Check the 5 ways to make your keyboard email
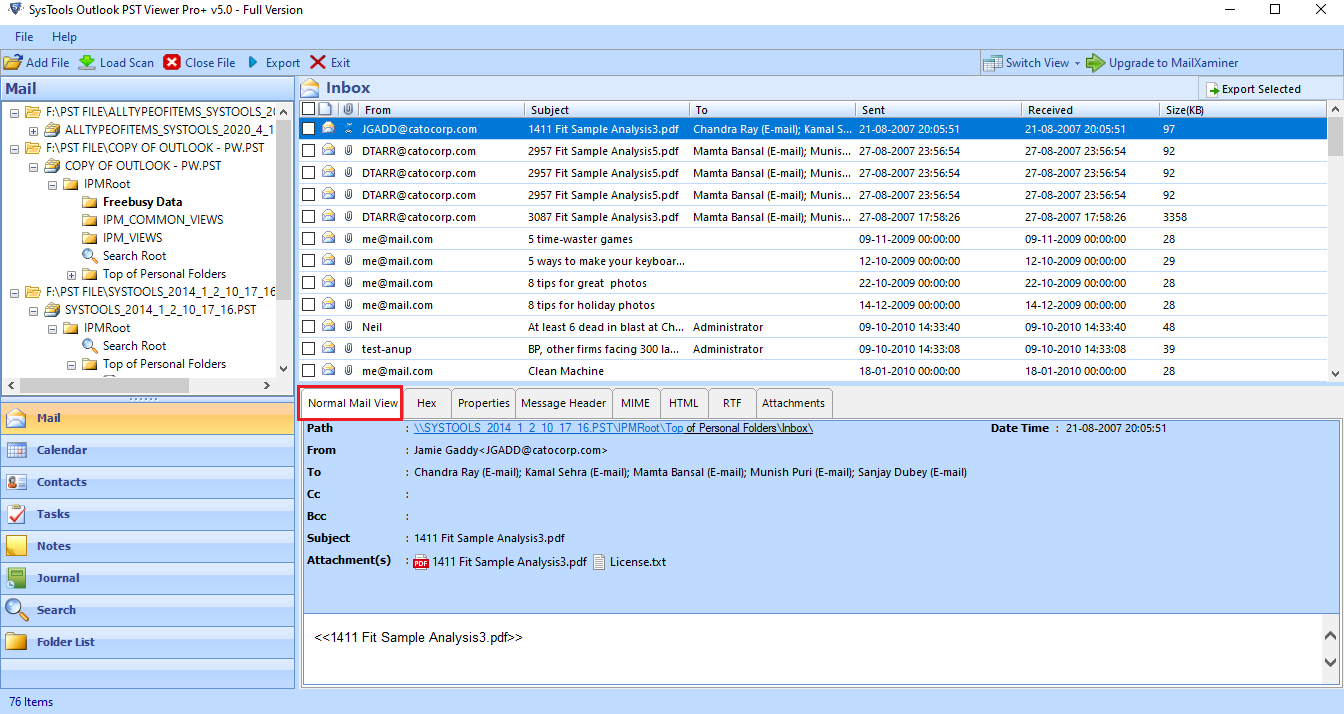Viewport: 1344px width, 714px height. 309,261
